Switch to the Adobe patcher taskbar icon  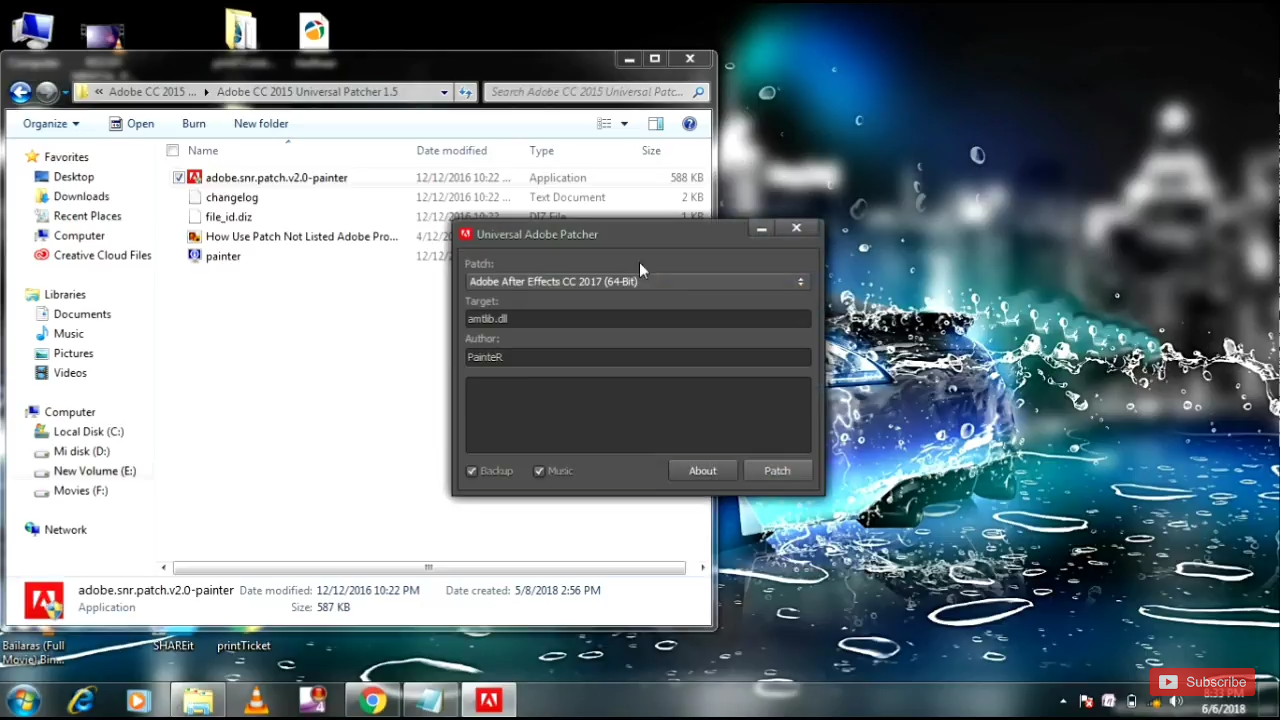[x=488, y=701]
